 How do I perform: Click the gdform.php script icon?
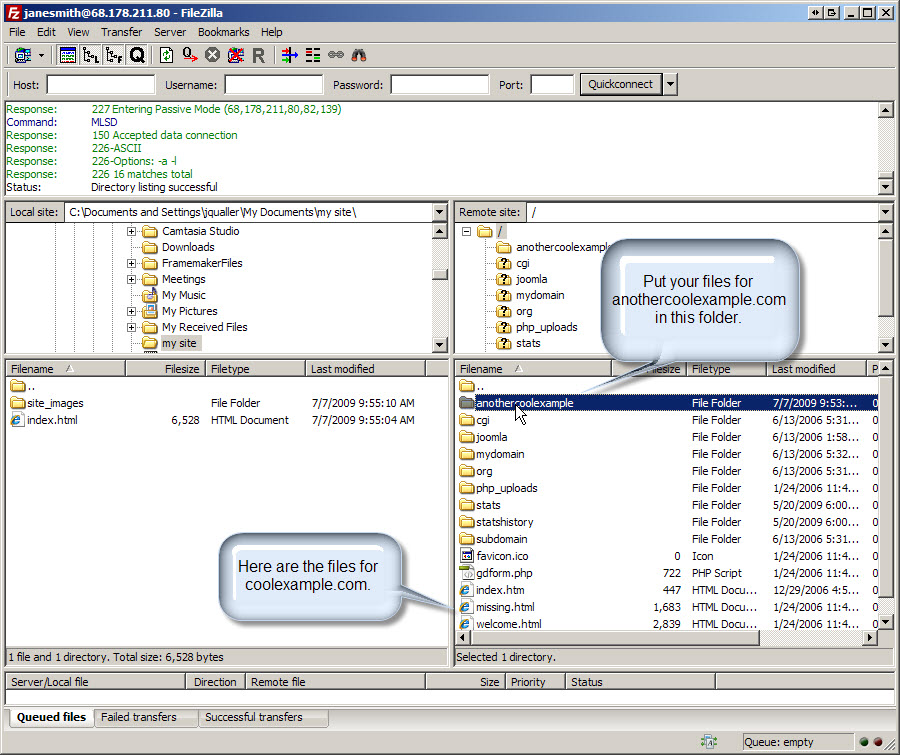(x=467, y=573)
